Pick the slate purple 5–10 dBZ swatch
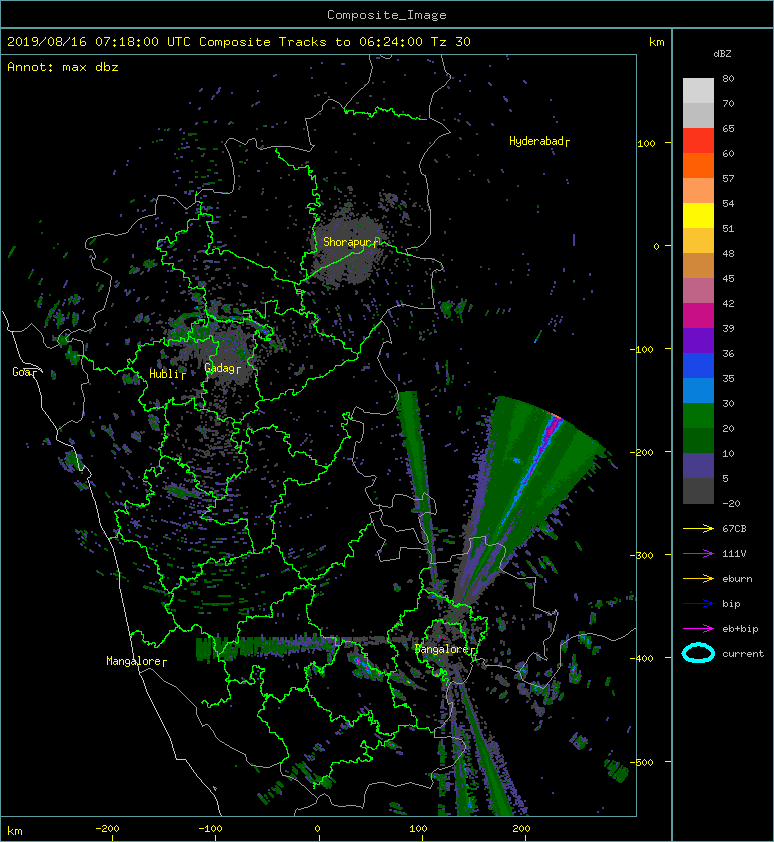 [x=698, y=465]
